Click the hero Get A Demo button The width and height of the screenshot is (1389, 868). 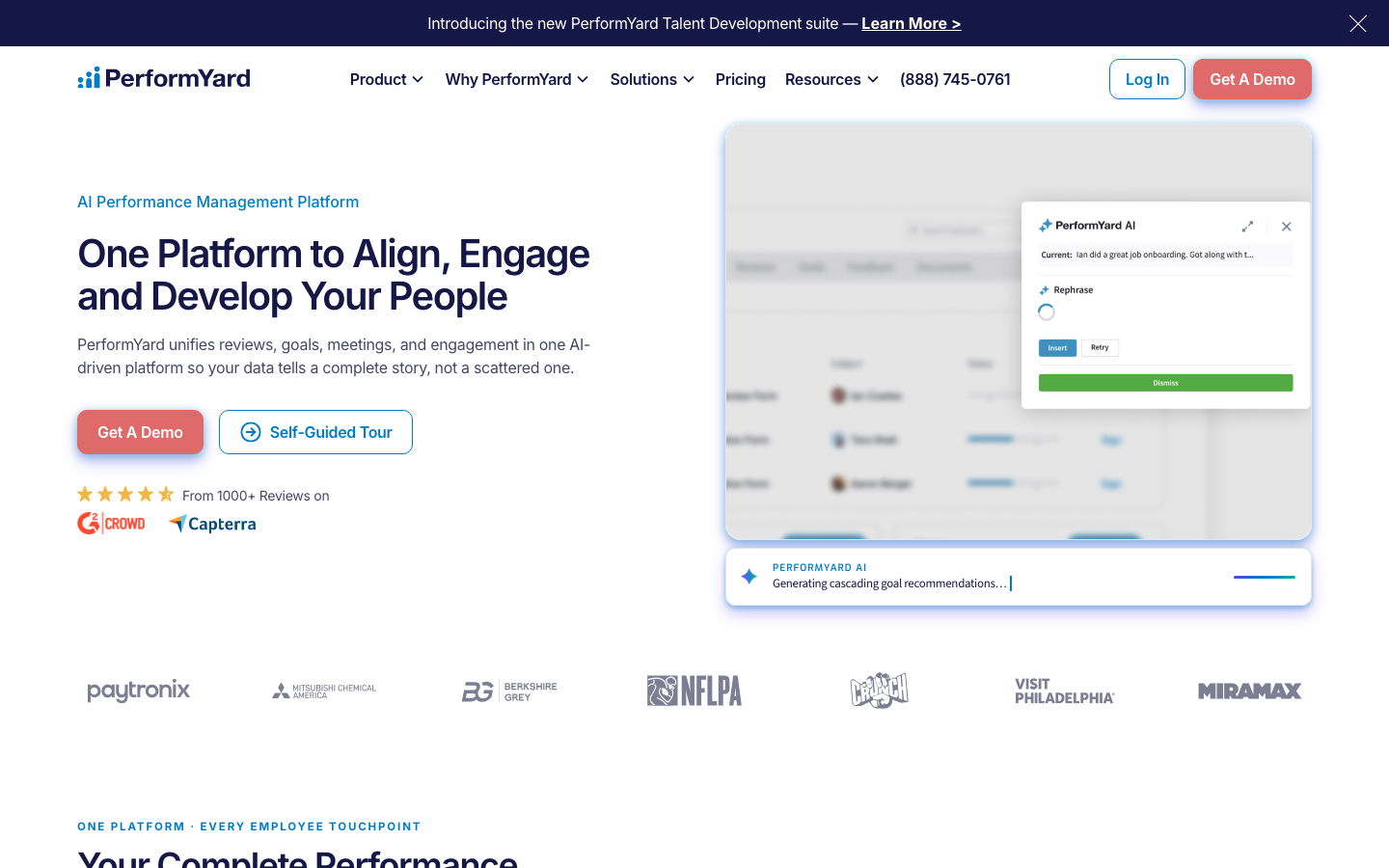140,432
